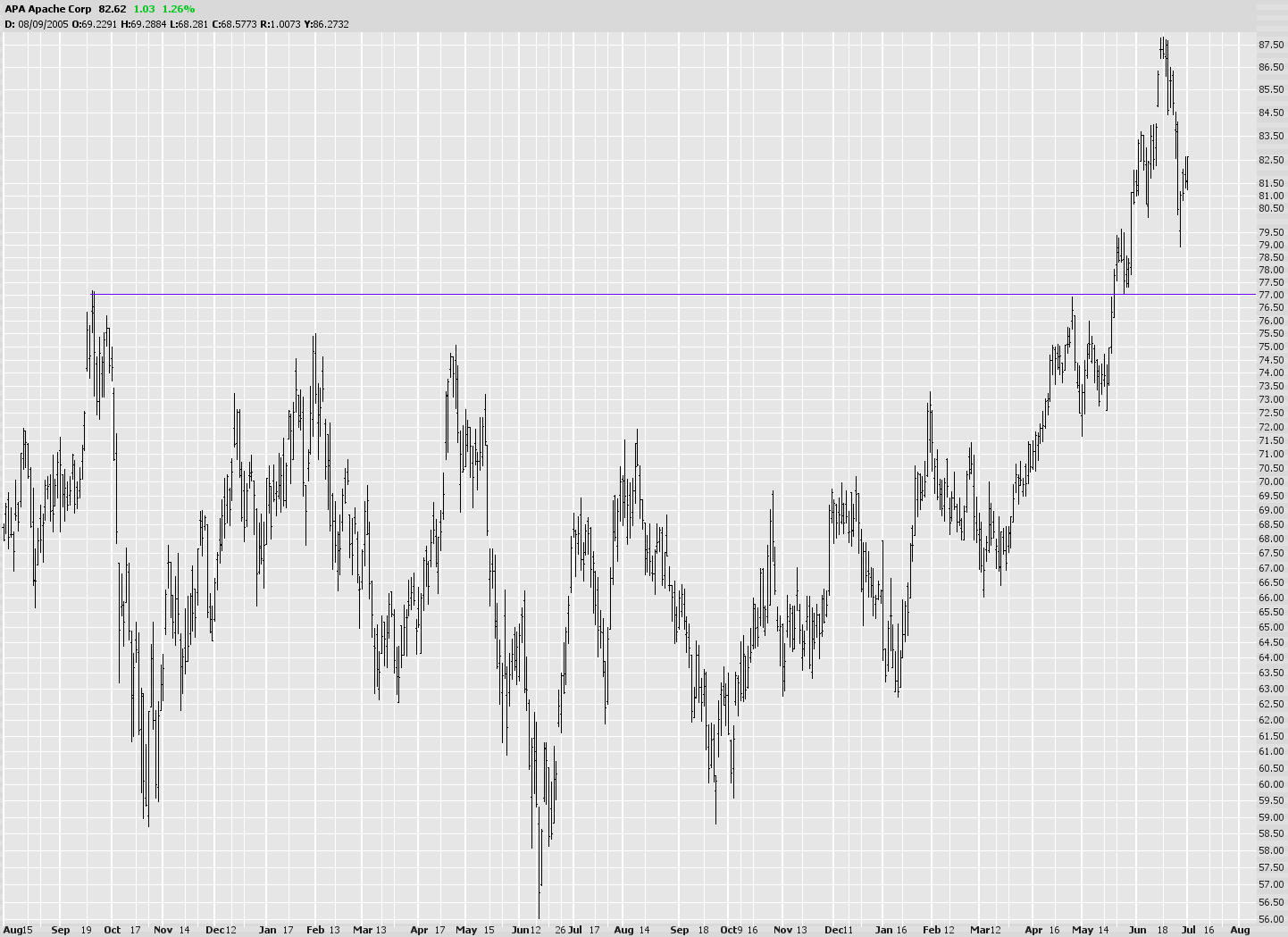This screenshot has height=937, width=1288.
Task: Click the green 1.26% percent change
Action: click(178, 9)
